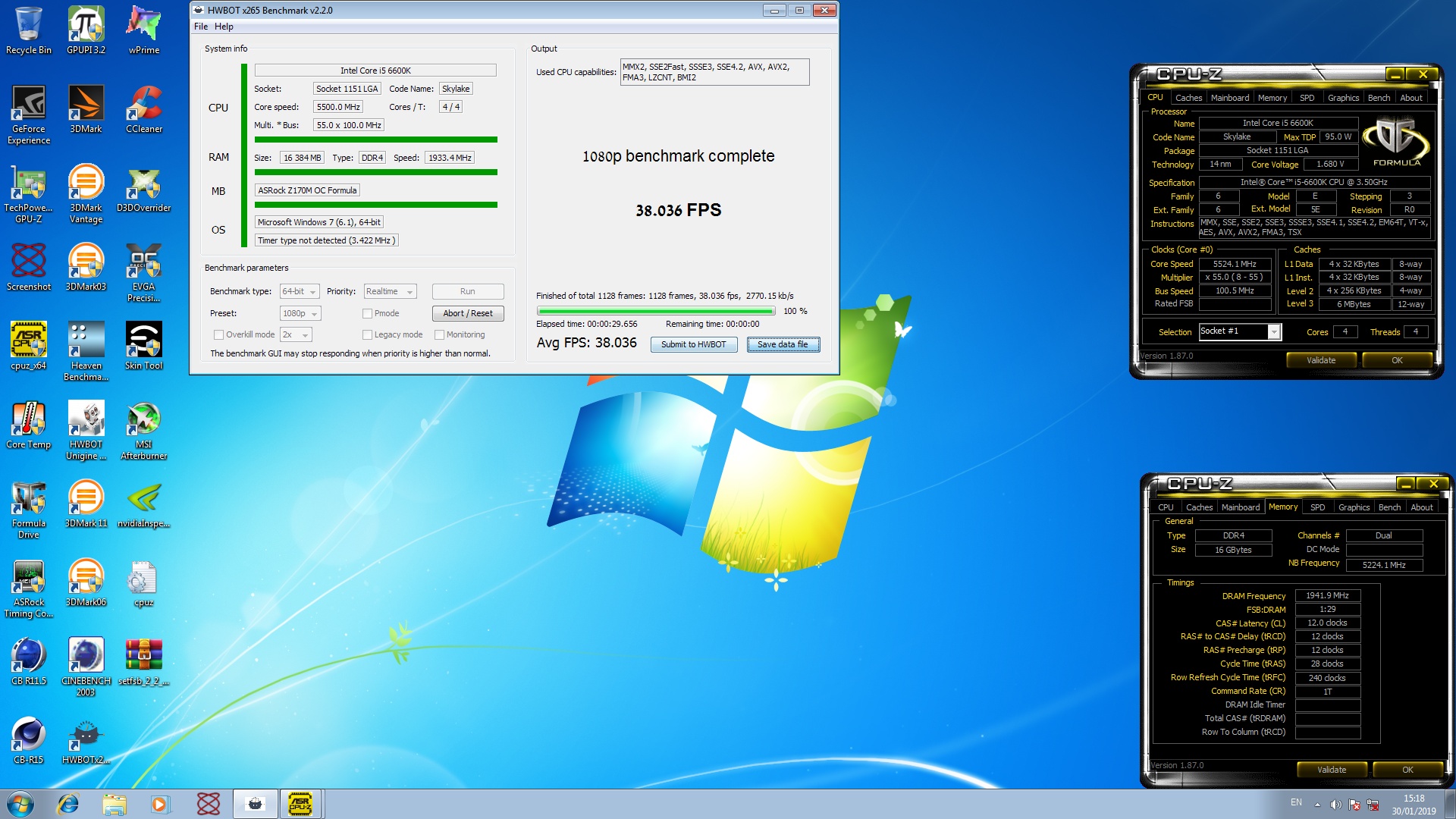Viewport: 1456px width, 819px height.
Task: Open the File menu in HWBOT x265
Action: coord(200,27)
